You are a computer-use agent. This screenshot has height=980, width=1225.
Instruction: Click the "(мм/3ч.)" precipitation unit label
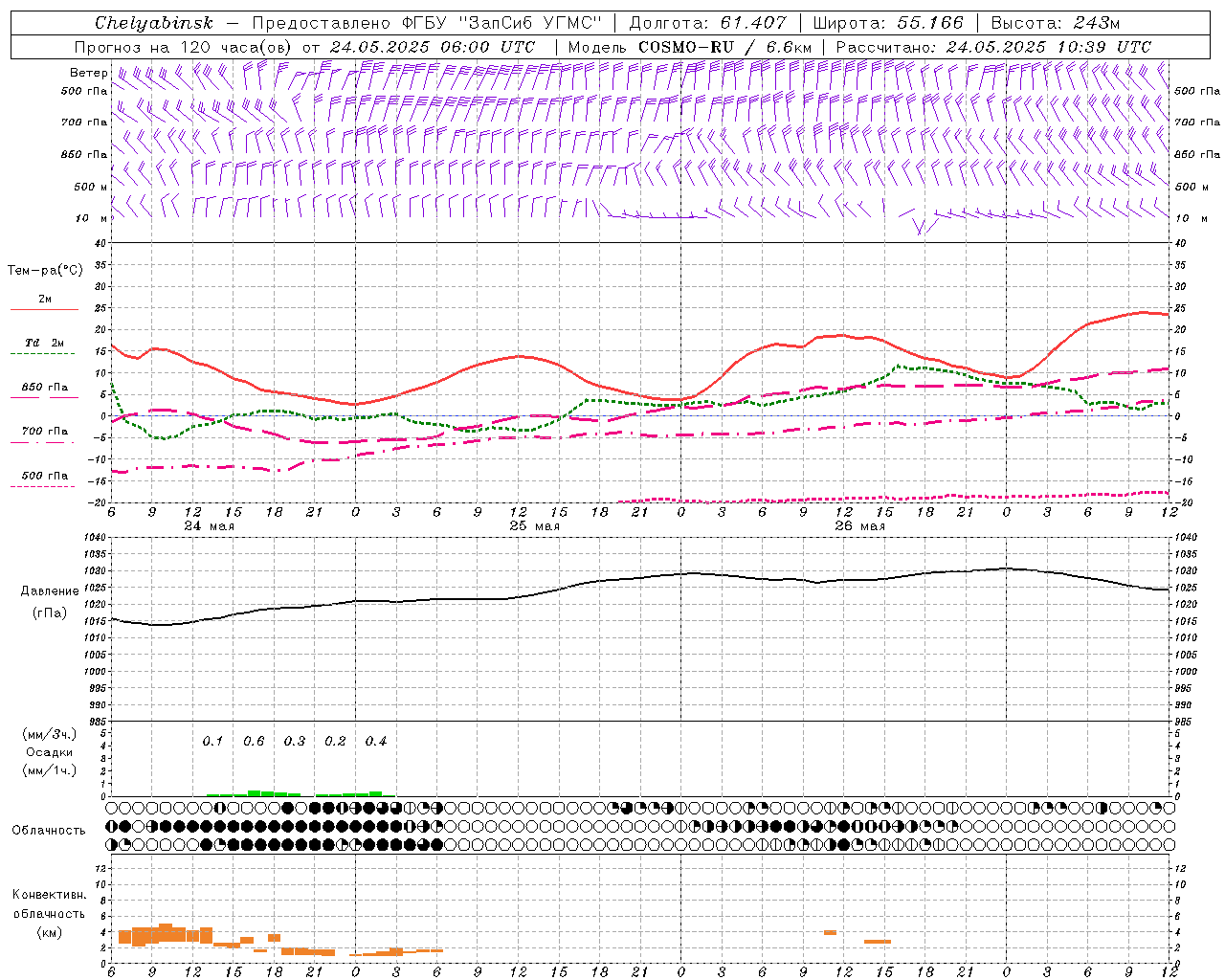click(50, 734)
